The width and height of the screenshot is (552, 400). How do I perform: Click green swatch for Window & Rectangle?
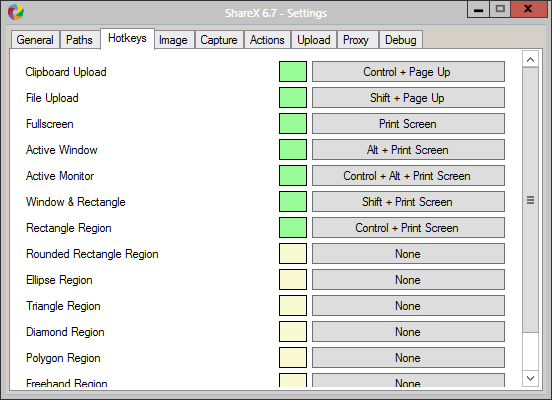pyautogui.click(x=293, y=202)
